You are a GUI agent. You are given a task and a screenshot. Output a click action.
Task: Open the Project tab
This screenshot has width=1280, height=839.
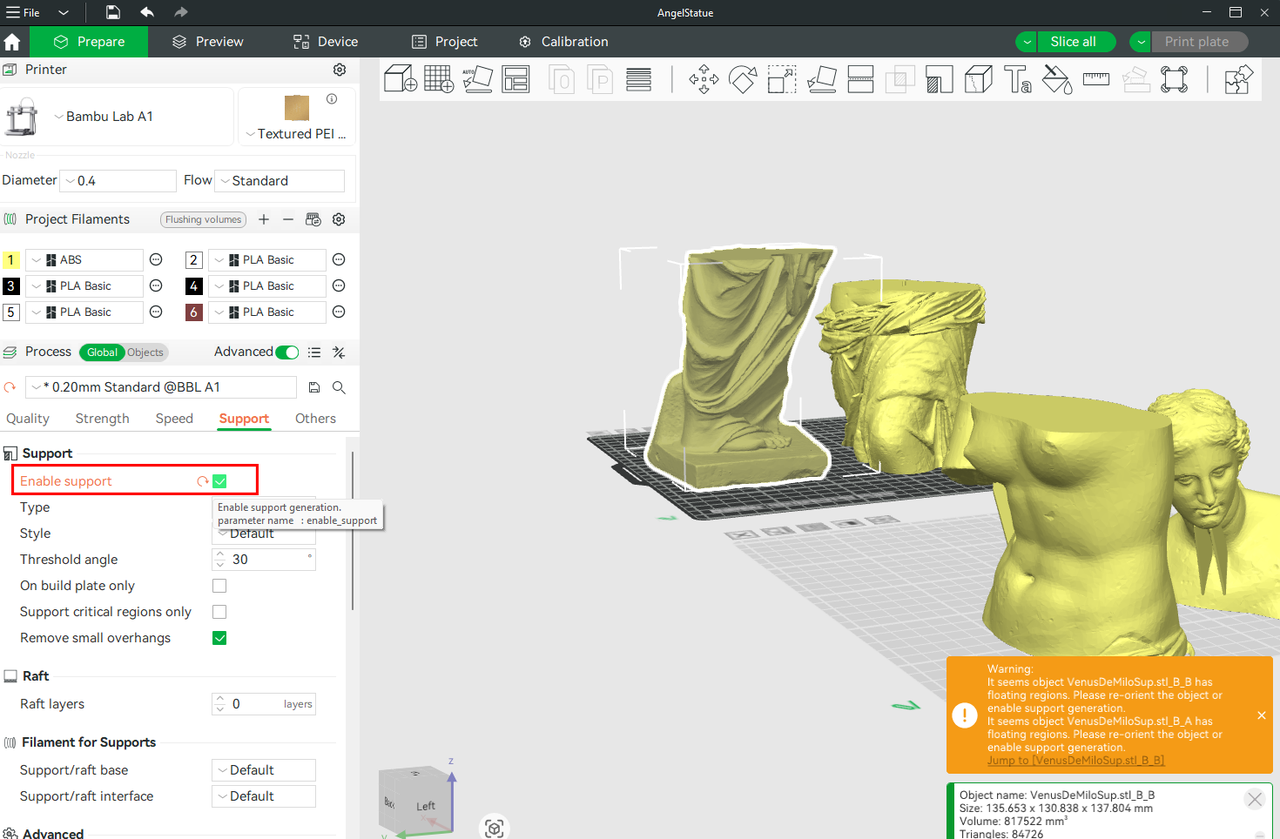[445, 42]
